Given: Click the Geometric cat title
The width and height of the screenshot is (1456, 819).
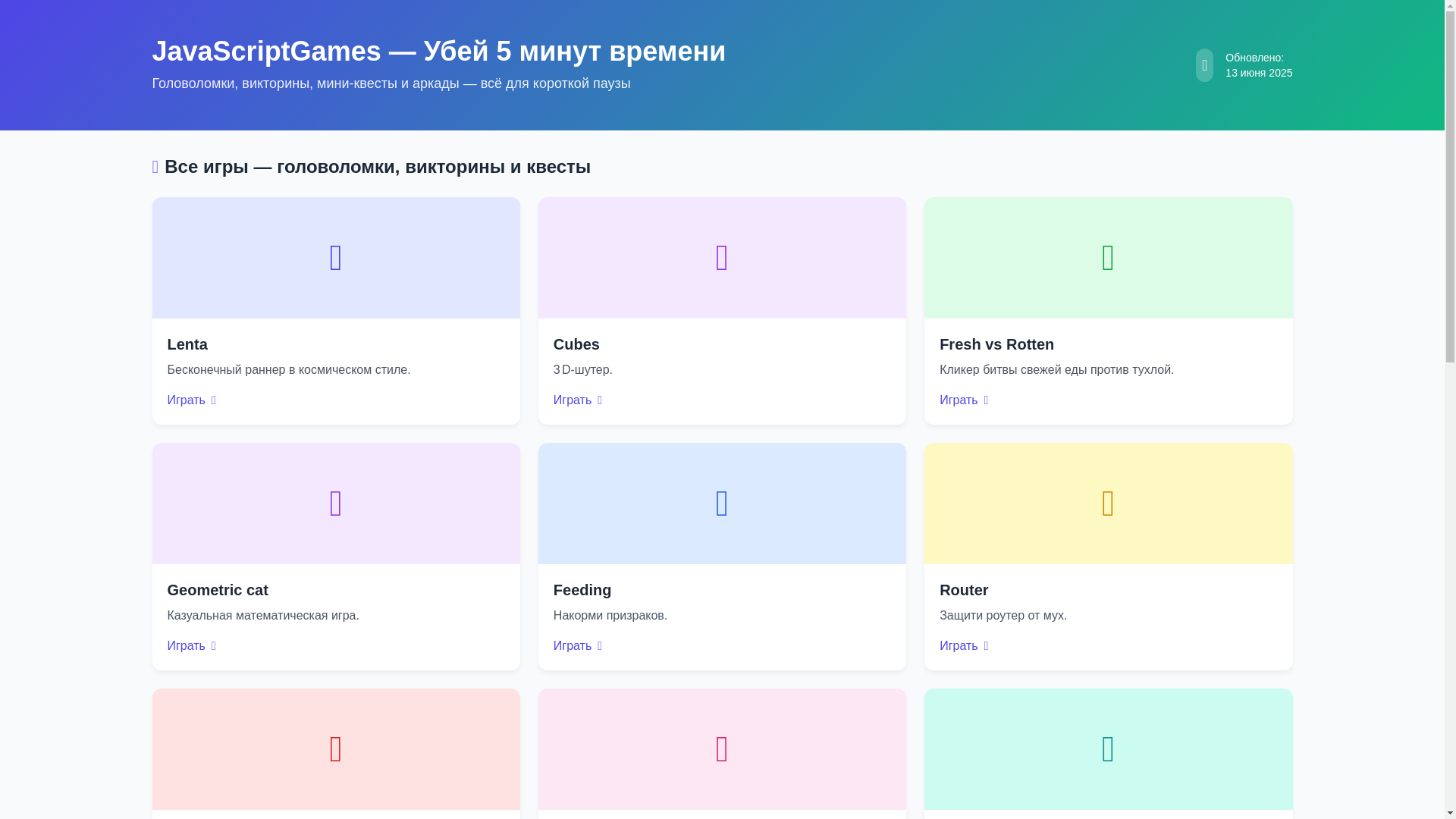Looking at the screenshot, I should (x=218, y=590).
